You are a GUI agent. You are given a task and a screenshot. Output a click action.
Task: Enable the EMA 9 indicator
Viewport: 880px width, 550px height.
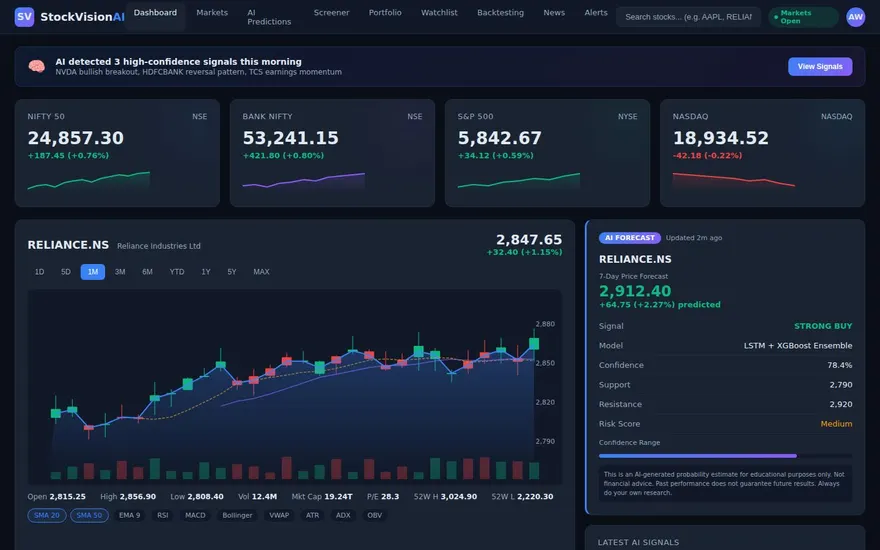130,515
